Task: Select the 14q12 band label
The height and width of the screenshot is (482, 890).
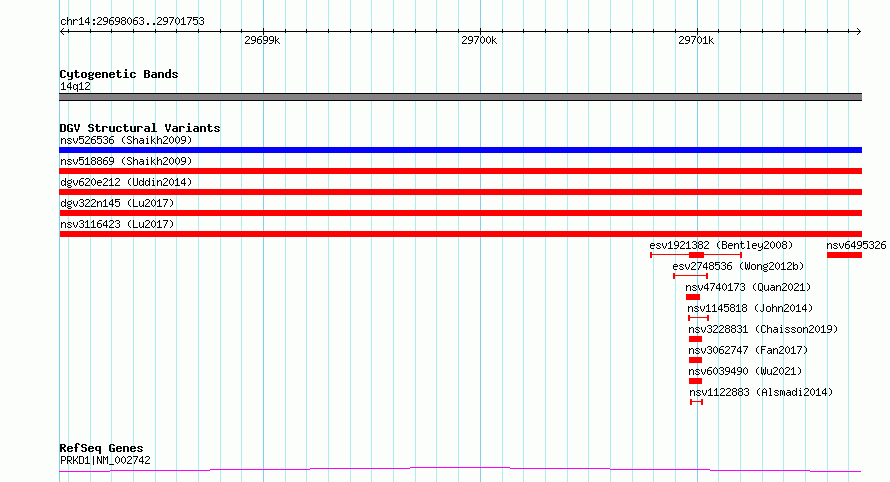Action: pos(75,86)
